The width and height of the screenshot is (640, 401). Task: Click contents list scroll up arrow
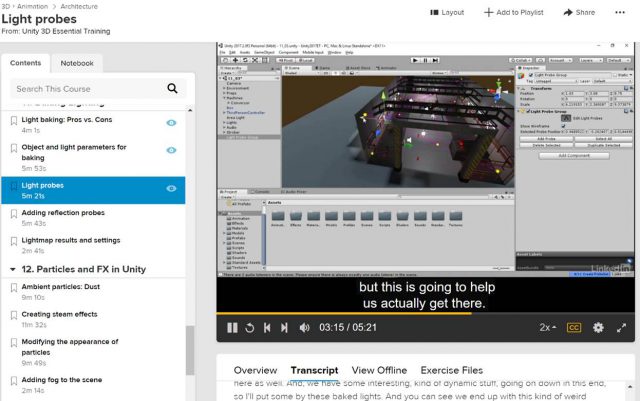[190, 110]
